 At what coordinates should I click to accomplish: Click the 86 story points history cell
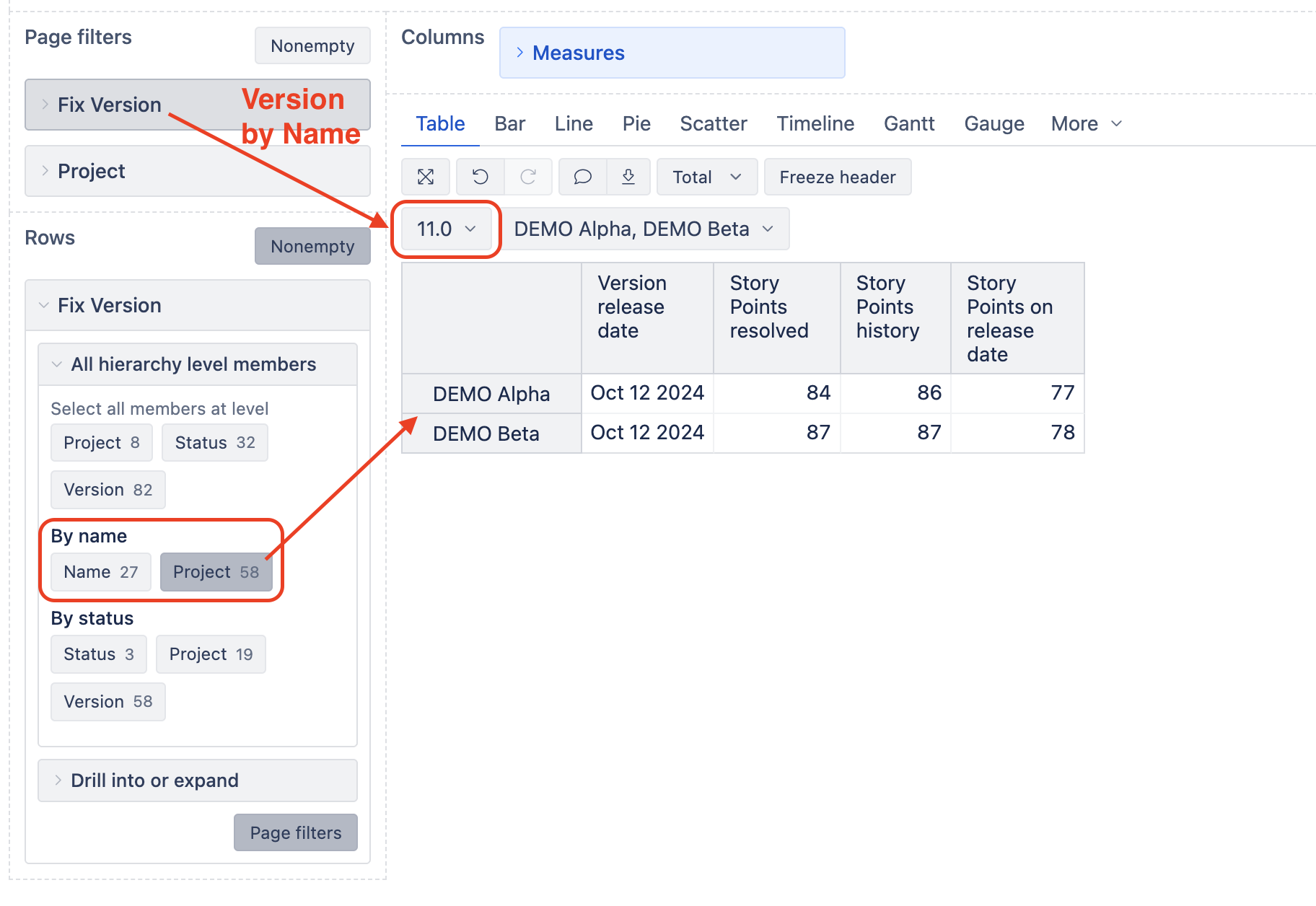pos(895,393)
